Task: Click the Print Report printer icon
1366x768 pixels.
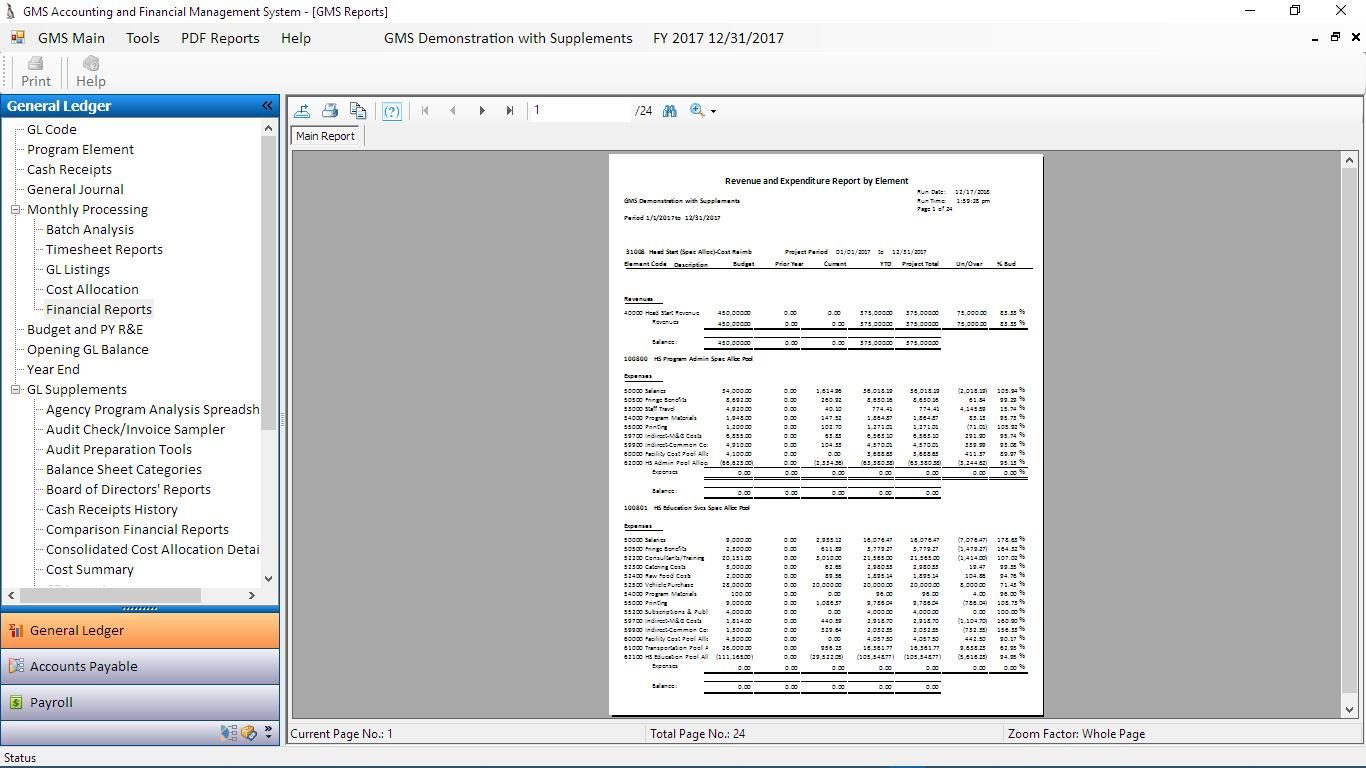Action: click(x=330, y=111)
